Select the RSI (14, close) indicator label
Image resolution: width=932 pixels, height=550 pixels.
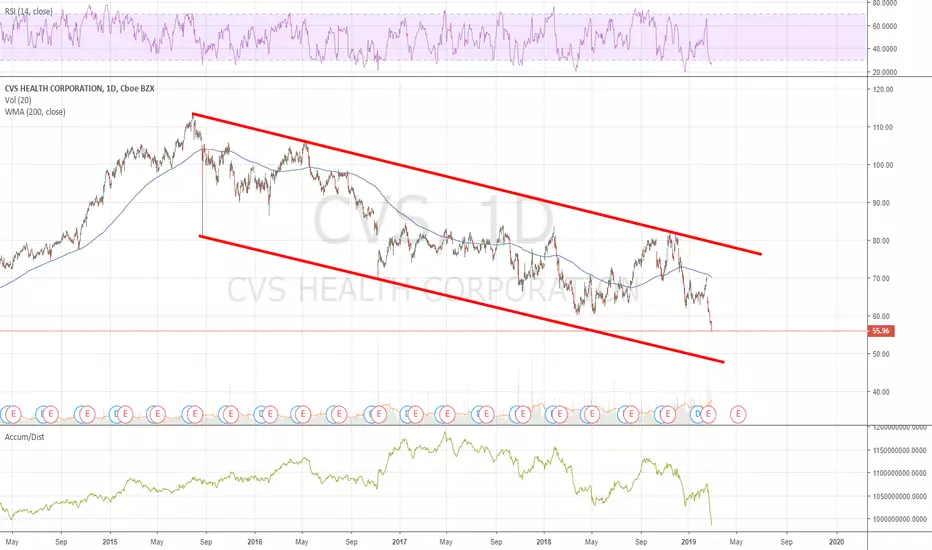pyautogui.click(x=29, y=12)
